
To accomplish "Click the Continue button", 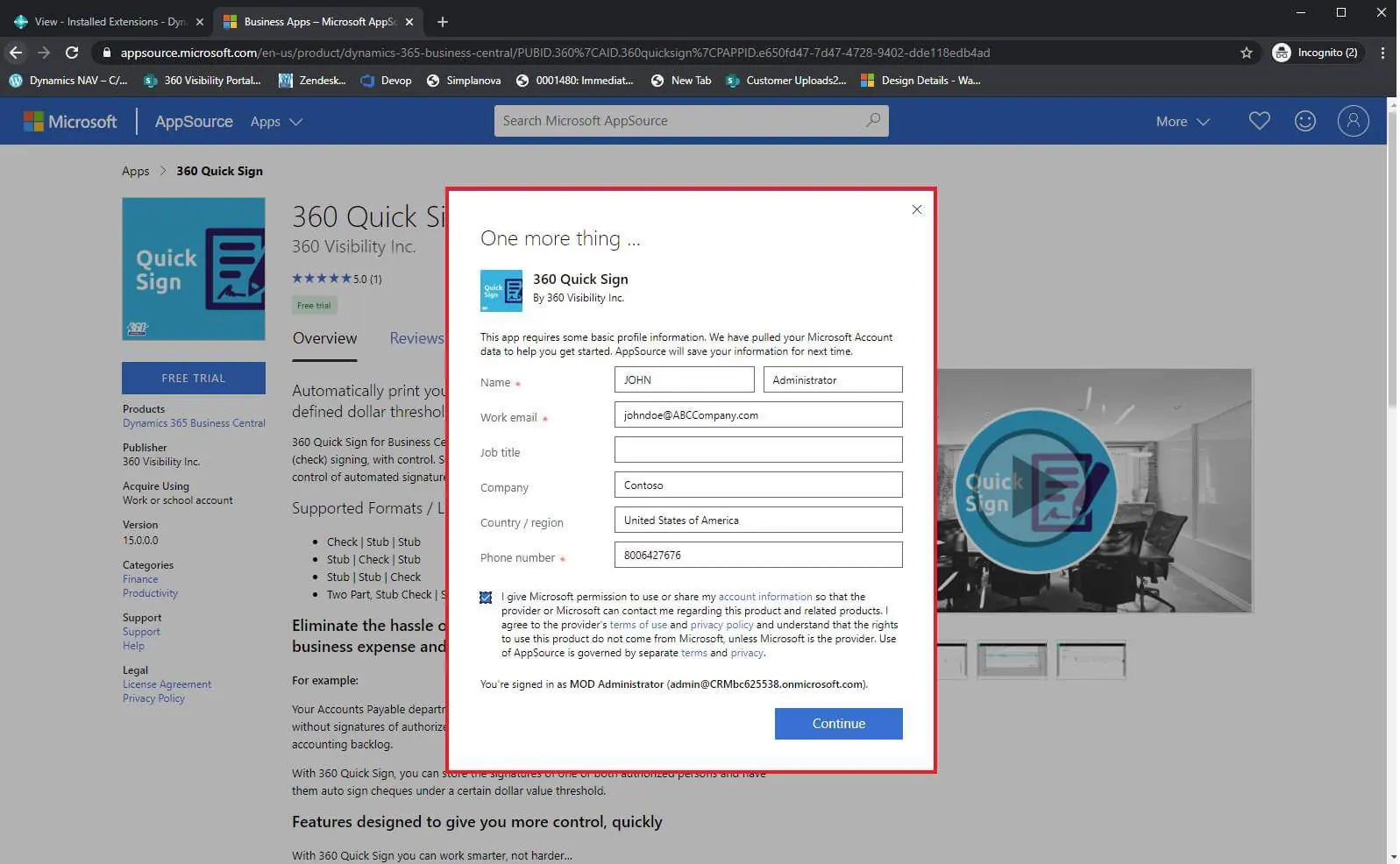I will pos(838,724).
